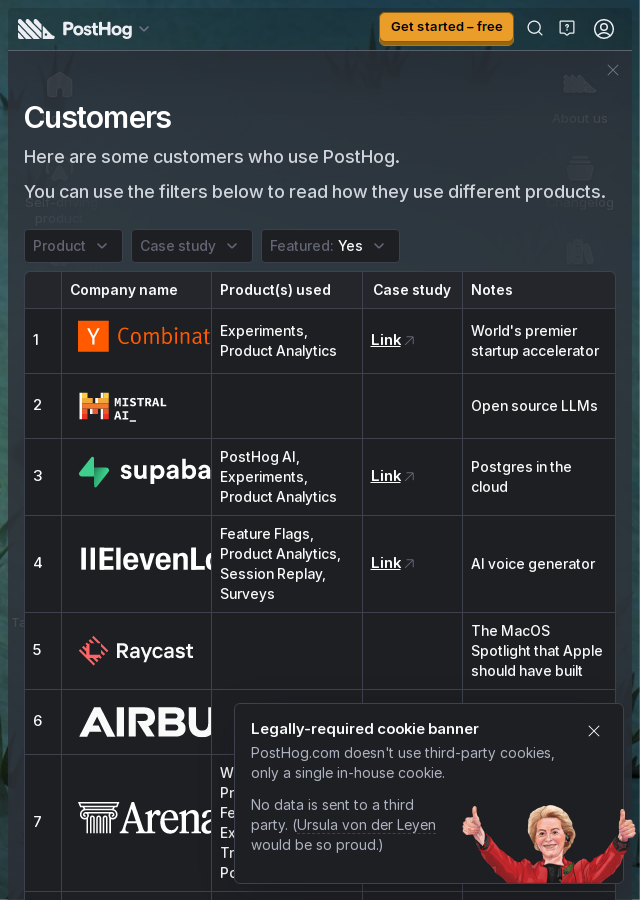Click the "World's premier startup accelerator" note

(x=535, y=341)
